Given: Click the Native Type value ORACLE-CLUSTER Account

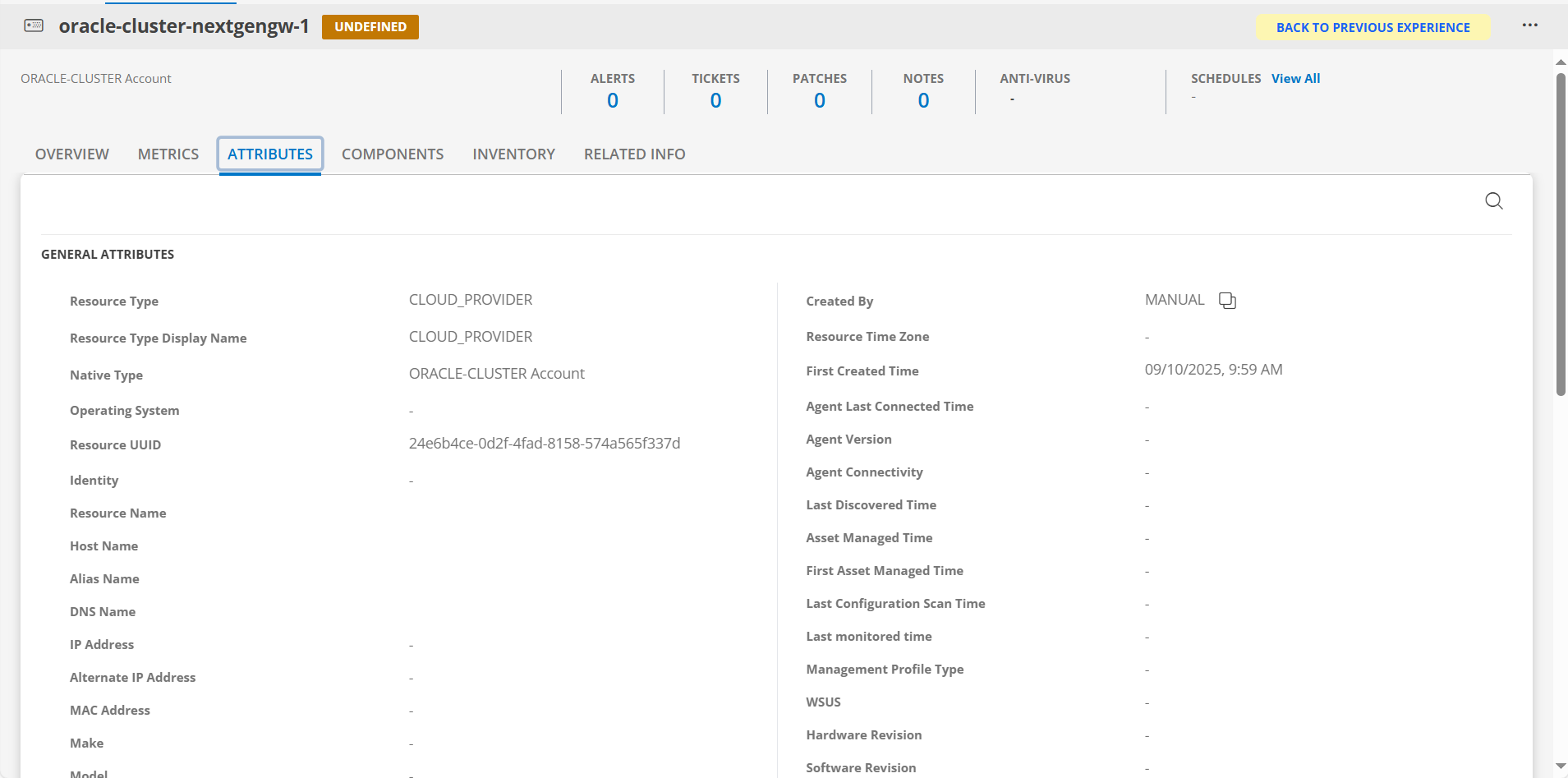Looking at the screenshot, I should [x=497, y=374].
